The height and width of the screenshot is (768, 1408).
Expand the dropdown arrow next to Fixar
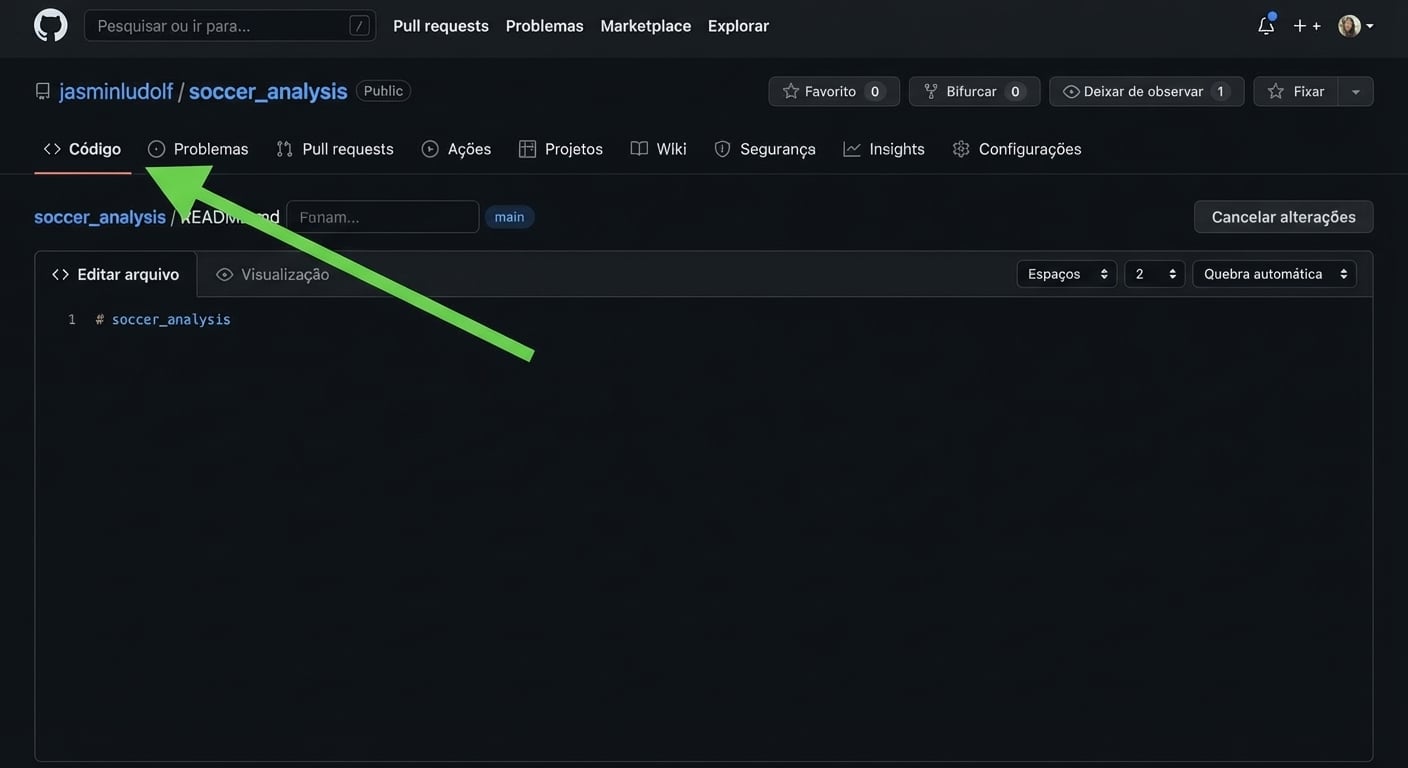point(1356,91)
